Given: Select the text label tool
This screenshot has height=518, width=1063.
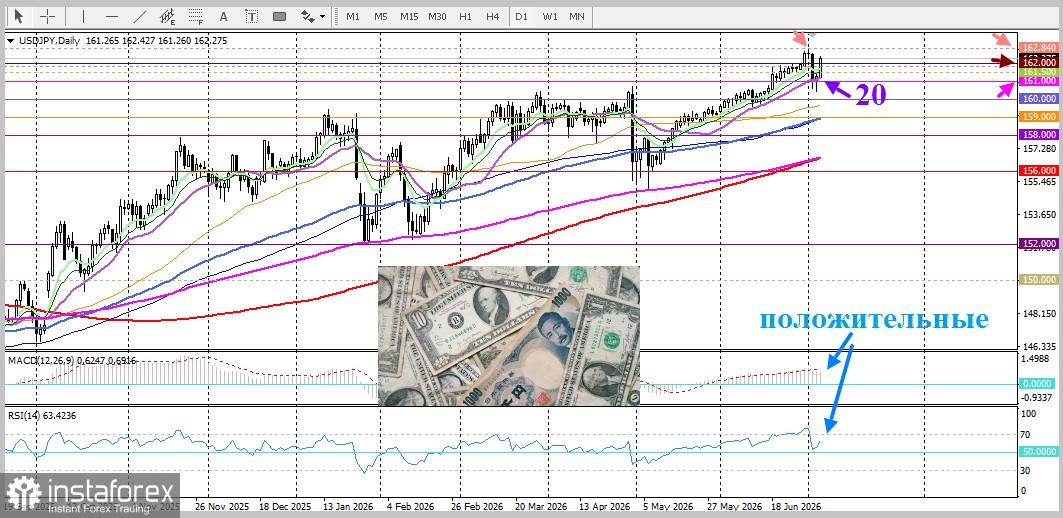Looking at the screenshot, I should click(x=252, y=16).
